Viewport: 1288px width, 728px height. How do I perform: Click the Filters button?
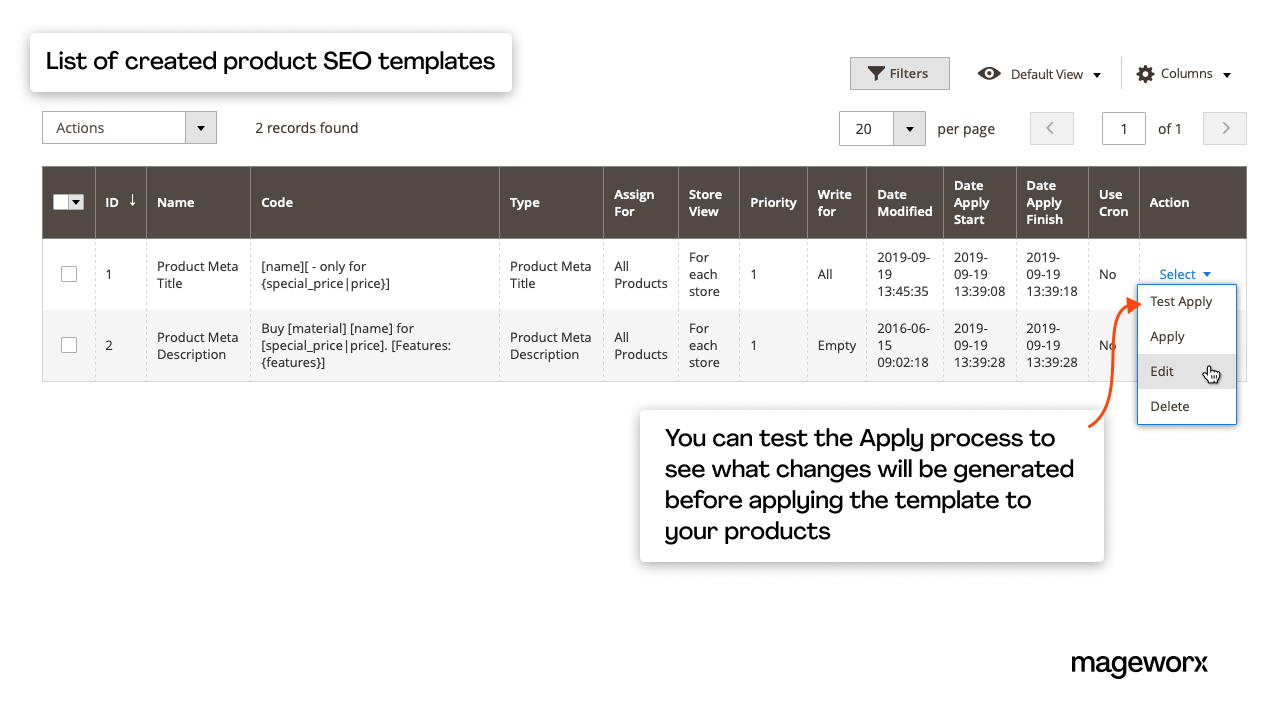[x=899, y=73]
